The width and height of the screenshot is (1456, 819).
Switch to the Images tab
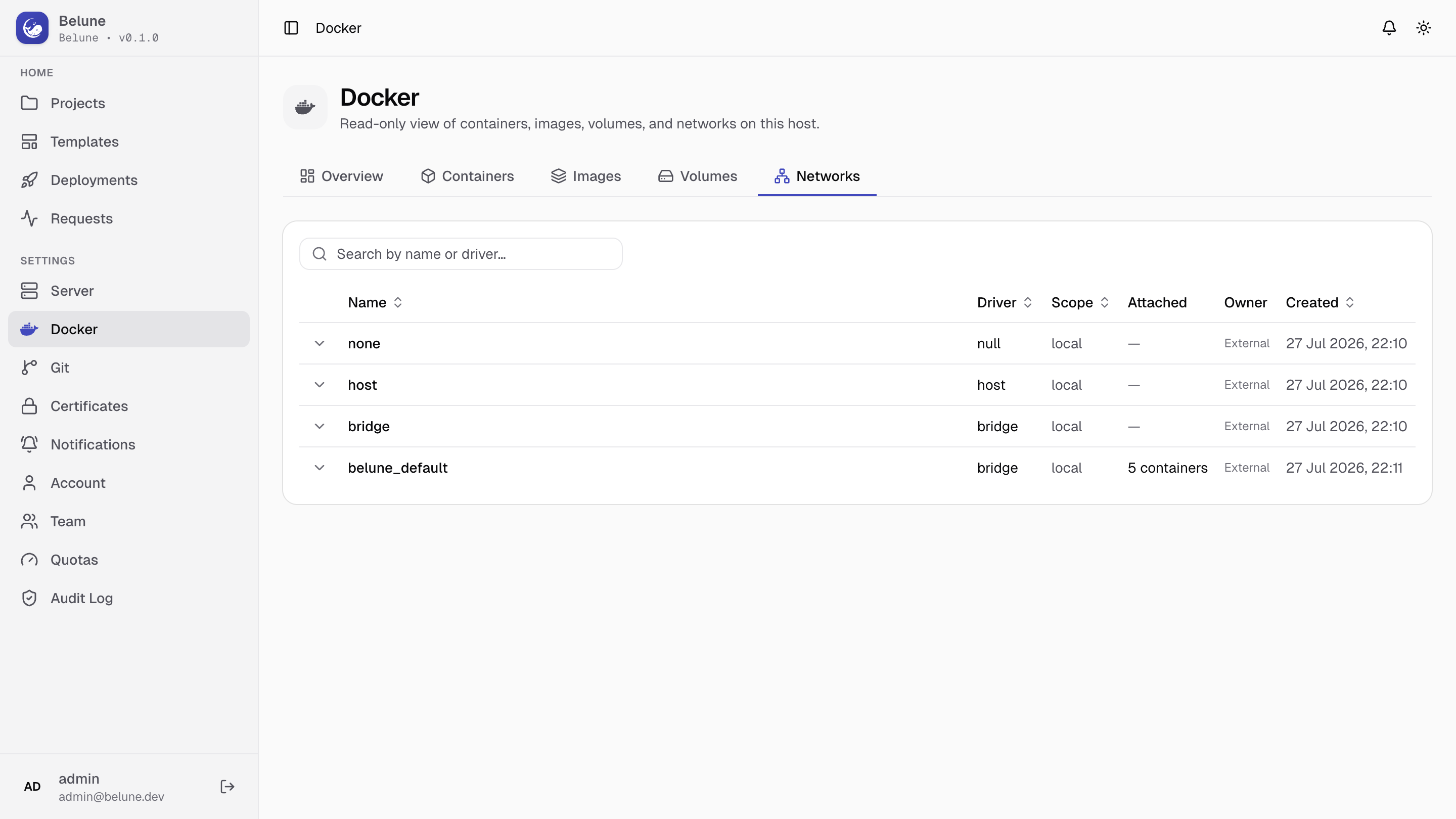coord(586,176)
